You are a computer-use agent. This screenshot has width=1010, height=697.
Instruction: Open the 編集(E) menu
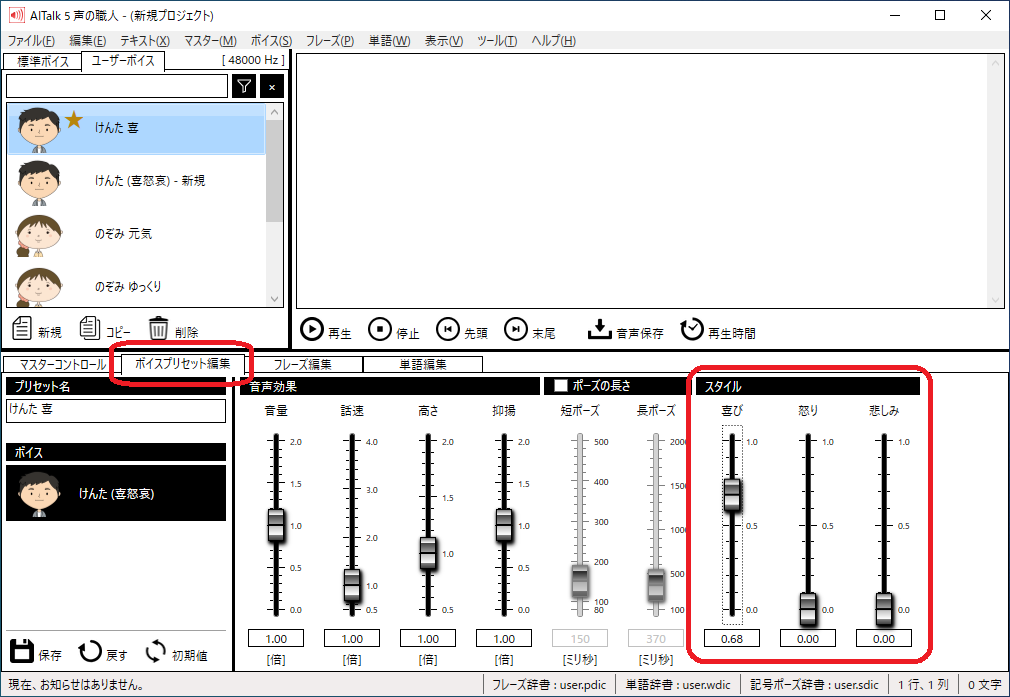pos(88,41)
